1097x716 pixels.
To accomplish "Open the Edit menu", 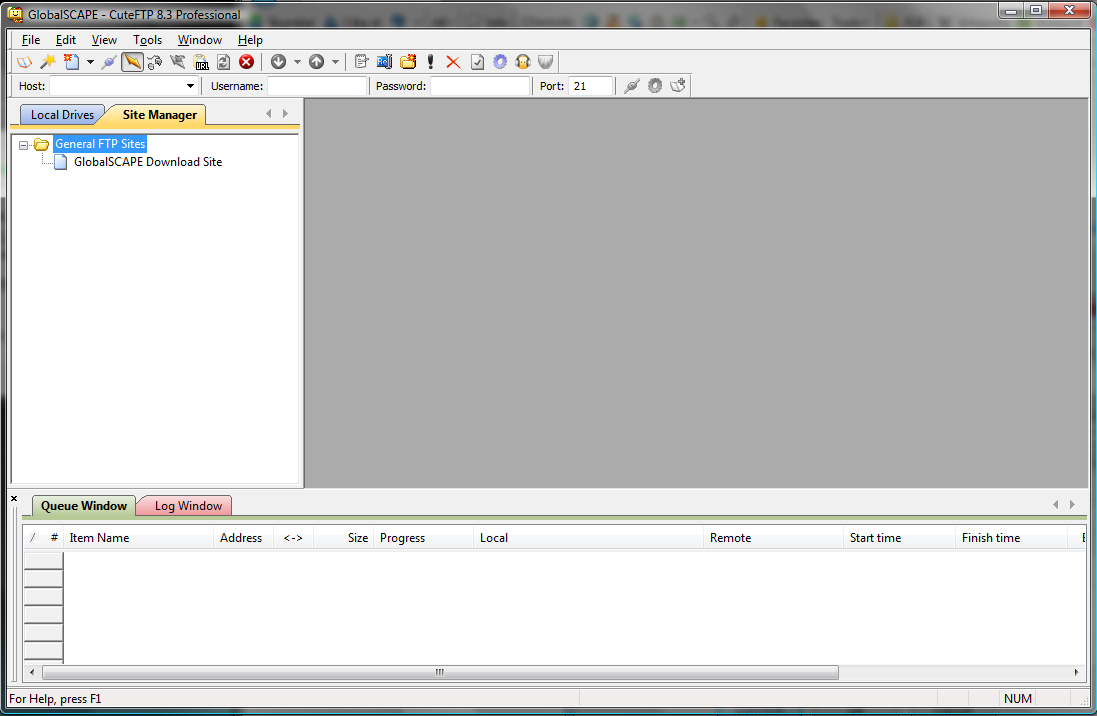I will [x=66, y=40].
